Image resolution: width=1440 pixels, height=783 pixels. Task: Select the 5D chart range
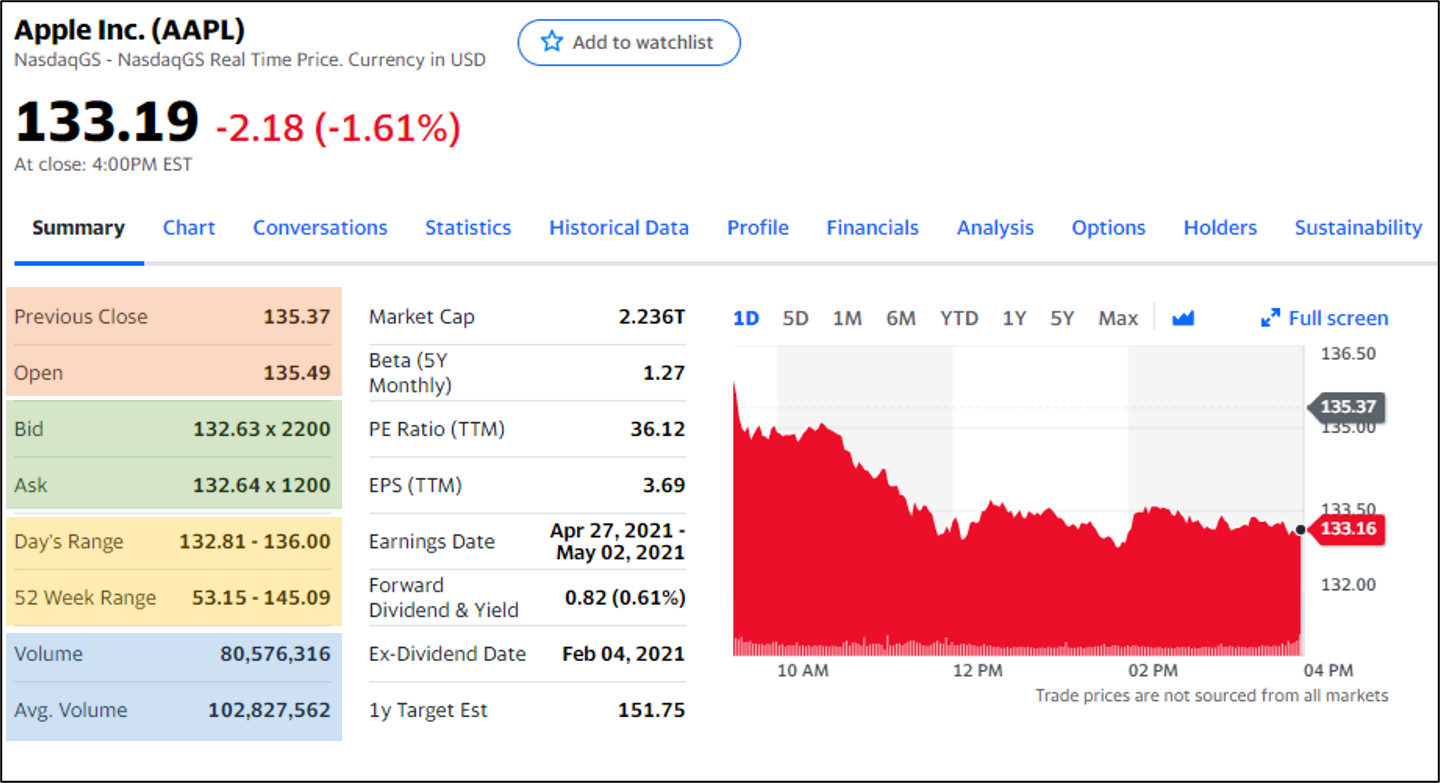[795, 318]
